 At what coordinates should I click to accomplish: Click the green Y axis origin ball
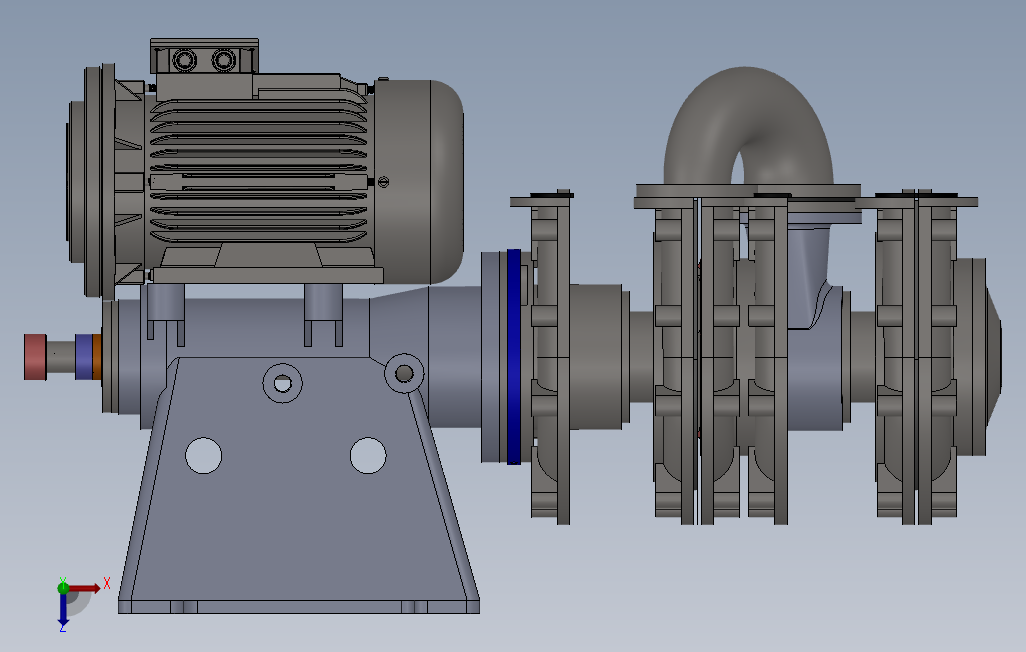tap(63, 588)
